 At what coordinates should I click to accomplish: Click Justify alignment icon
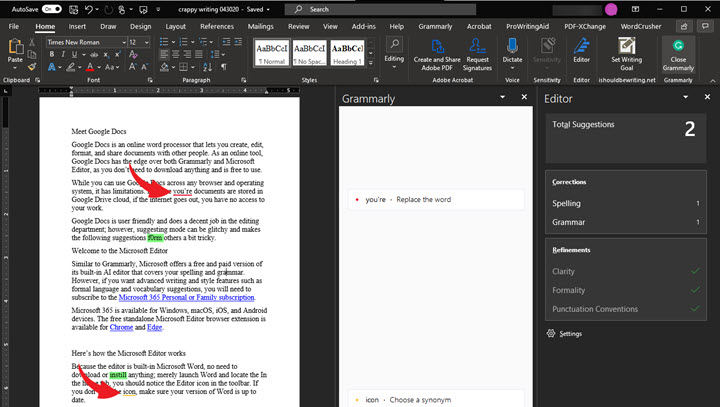pos(198,55)
